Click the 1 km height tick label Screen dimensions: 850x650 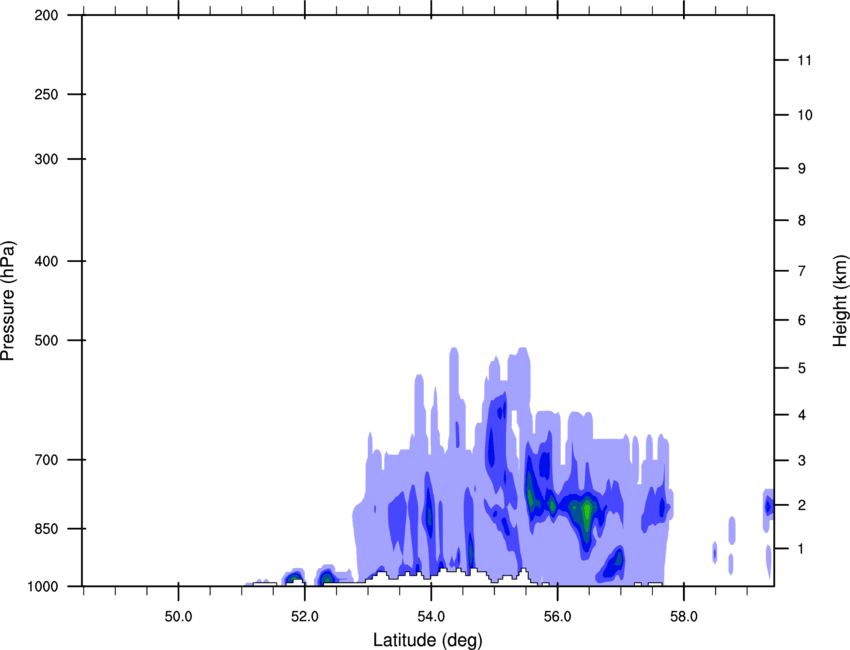800,549
